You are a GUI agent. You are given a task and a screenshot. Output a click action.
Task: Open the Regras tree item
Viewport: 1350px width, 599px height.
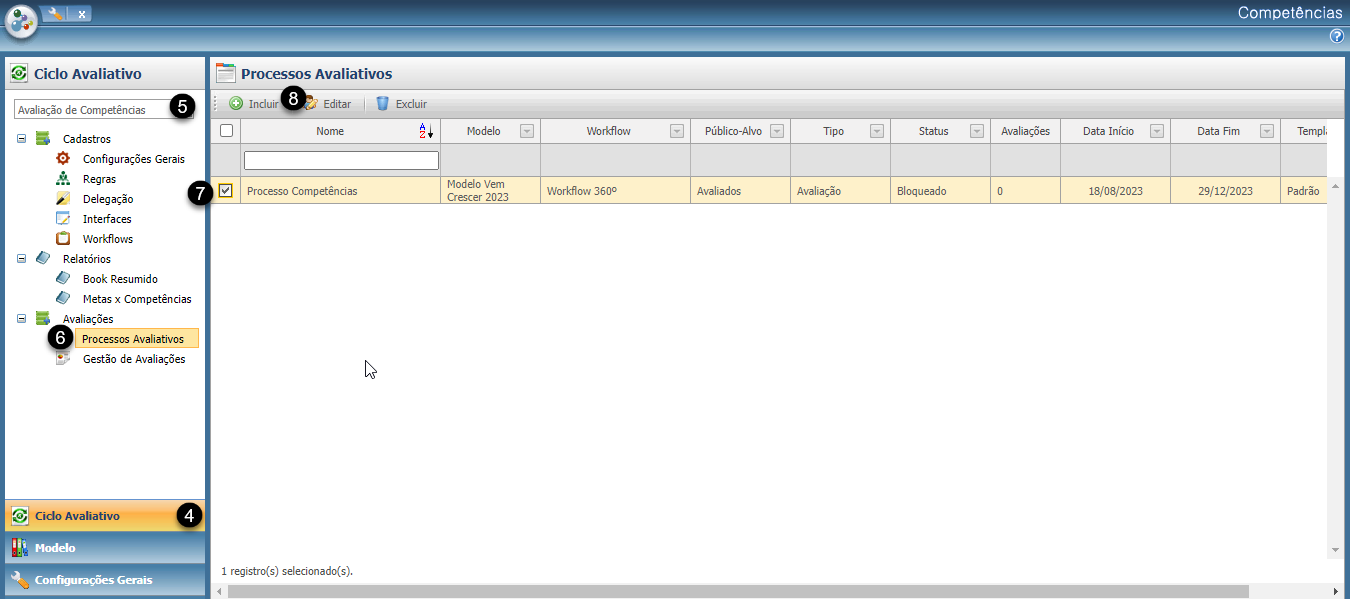(99, 179)
